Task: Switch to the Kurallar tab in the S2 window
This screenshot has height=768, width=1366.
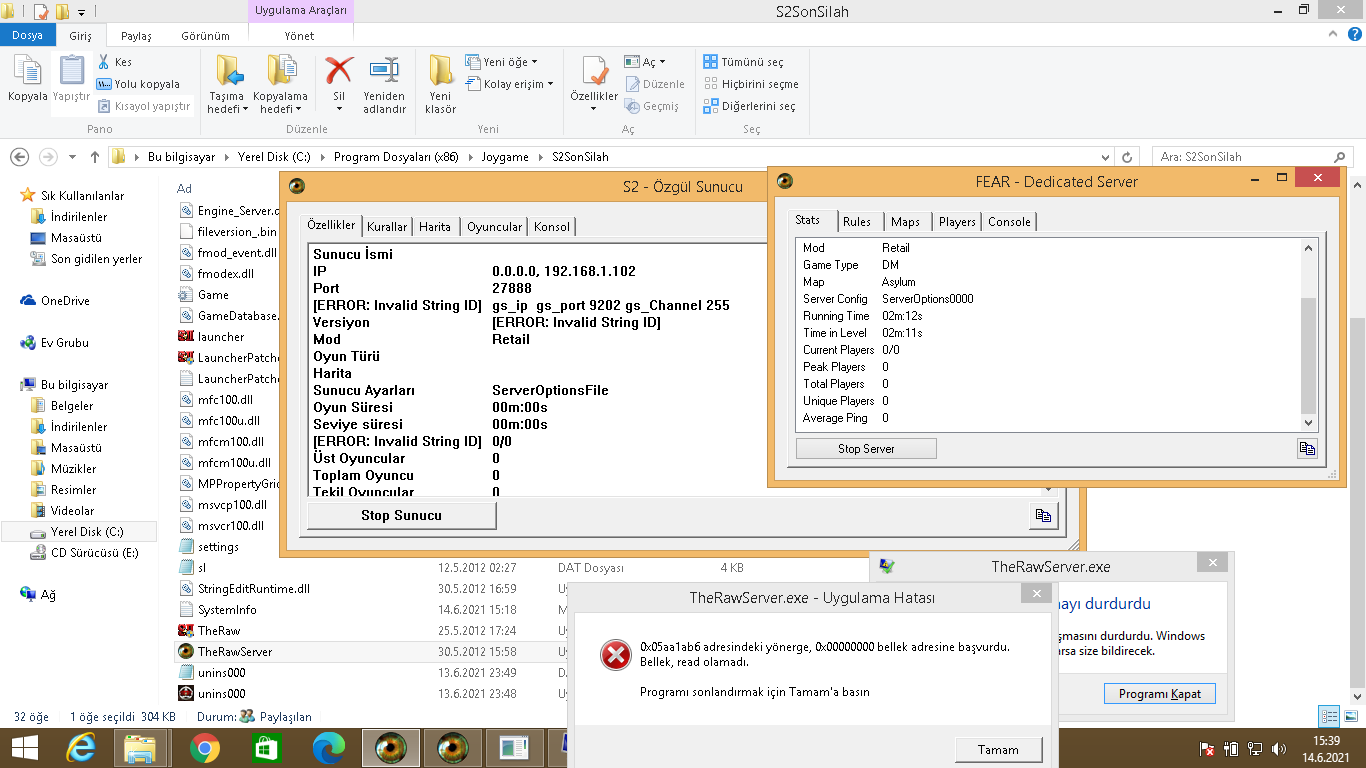Action: click(387, 227)
